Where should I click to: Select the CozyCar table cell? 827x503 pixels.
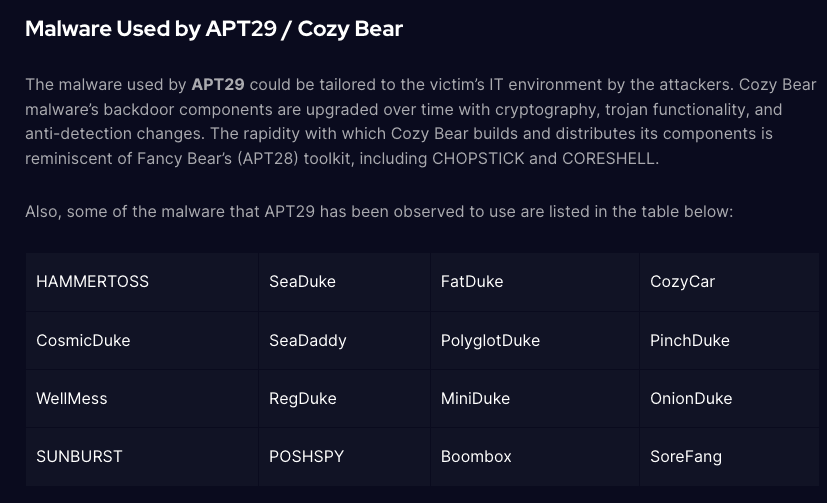point(683,282)
